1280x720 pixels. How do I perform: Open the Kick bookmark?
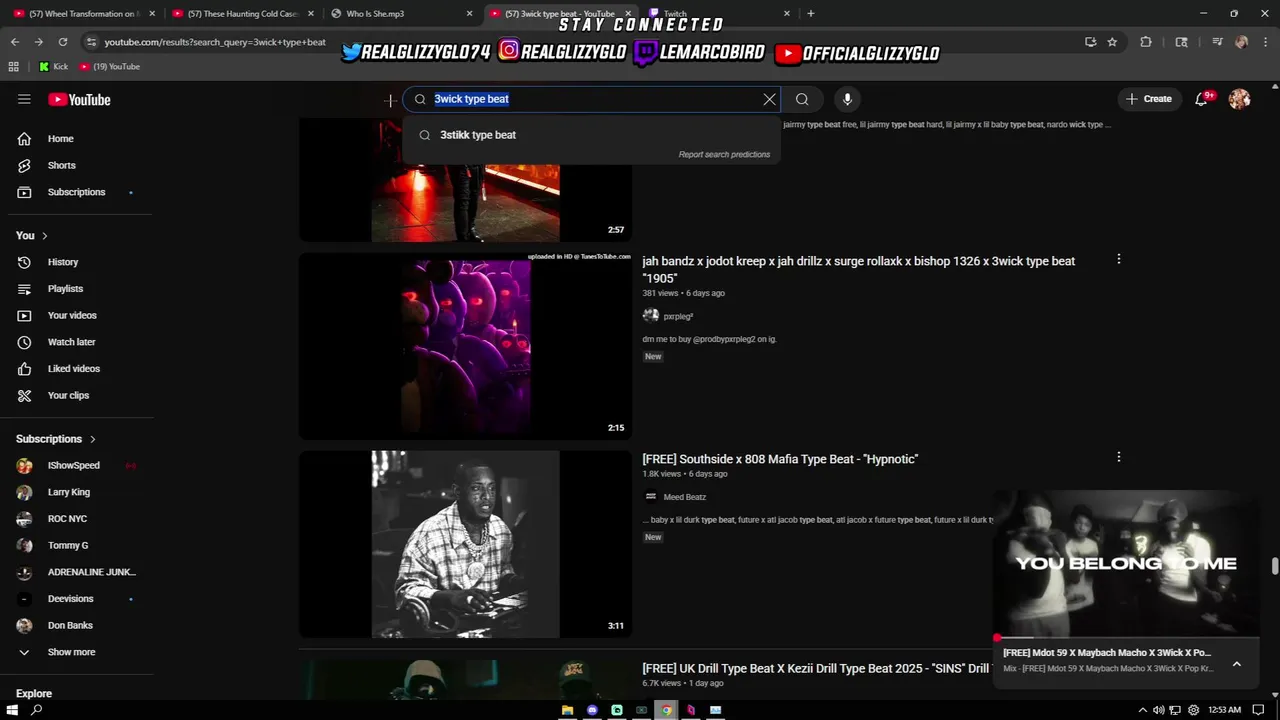click(53, 66)
